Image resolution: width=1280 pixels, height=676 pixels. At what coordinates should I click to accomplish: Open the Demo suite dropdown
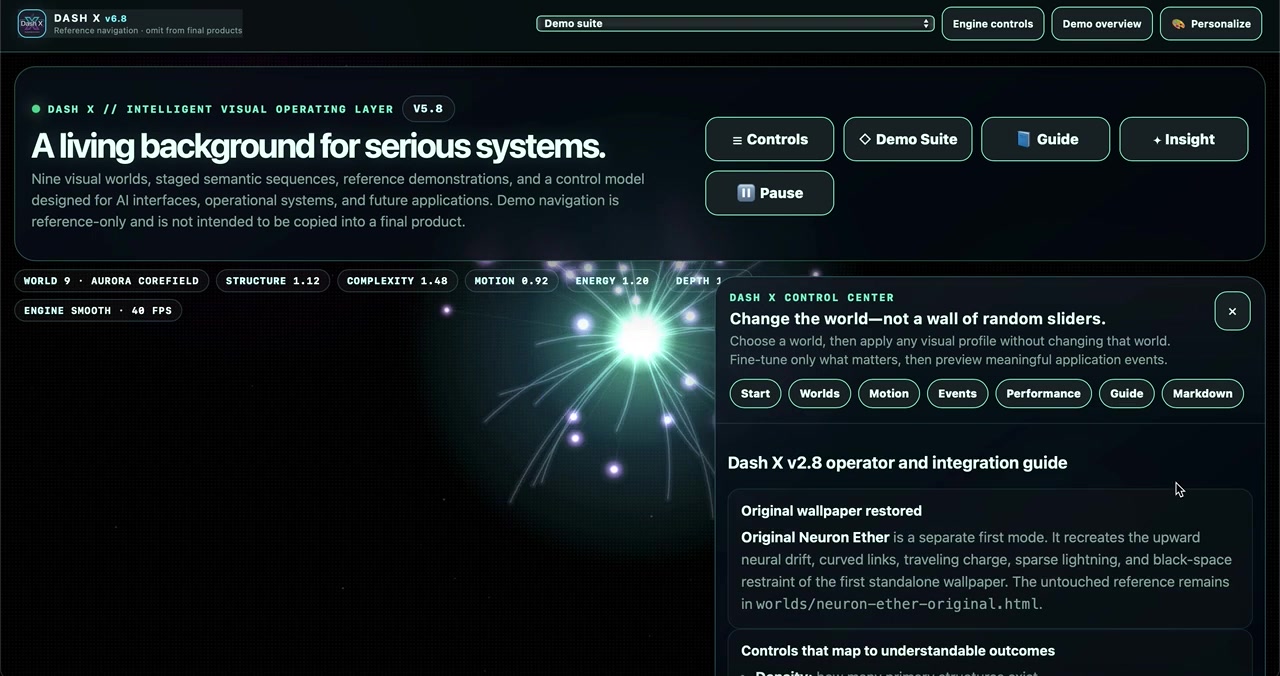[x=735, y=23]
